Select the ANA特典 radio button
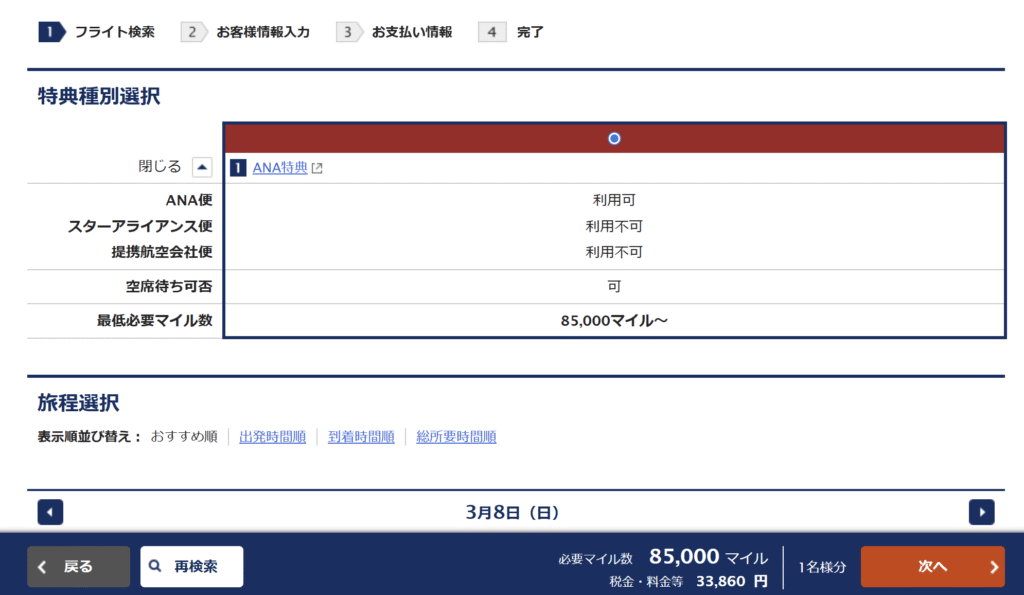 (x=614, y=138)
